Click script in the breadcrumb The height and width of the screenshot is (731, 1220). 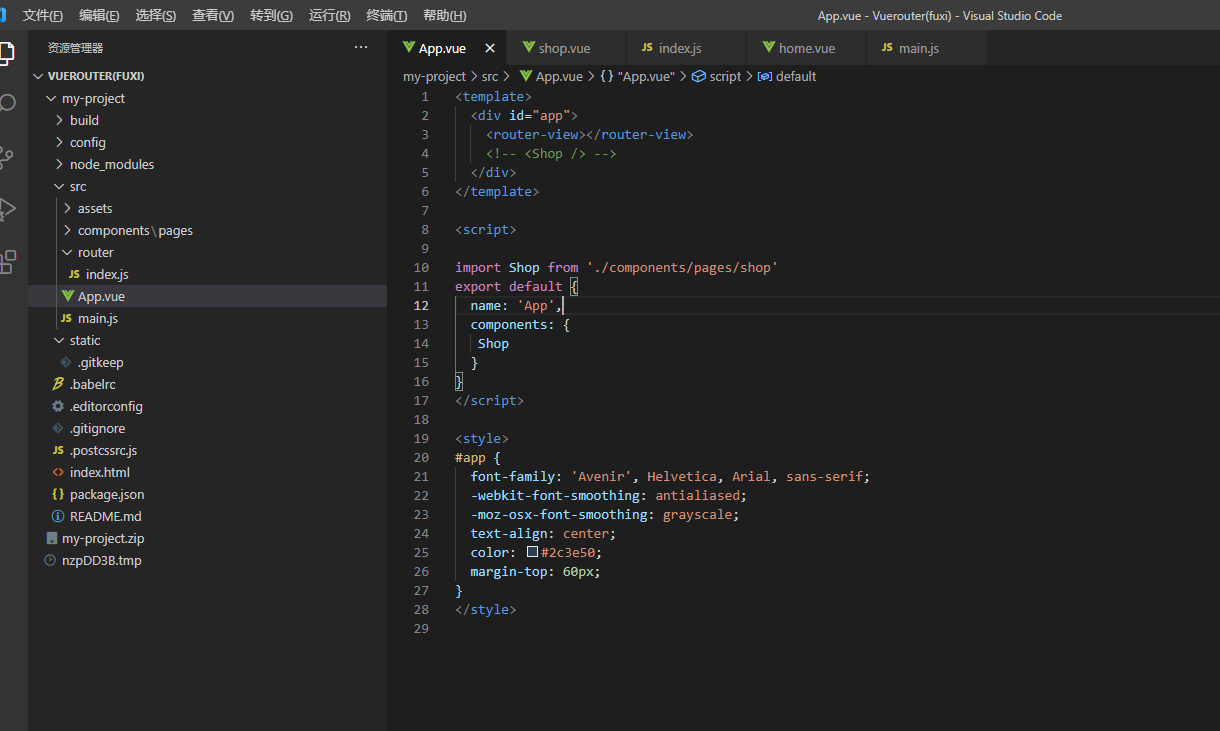[725, 76]
